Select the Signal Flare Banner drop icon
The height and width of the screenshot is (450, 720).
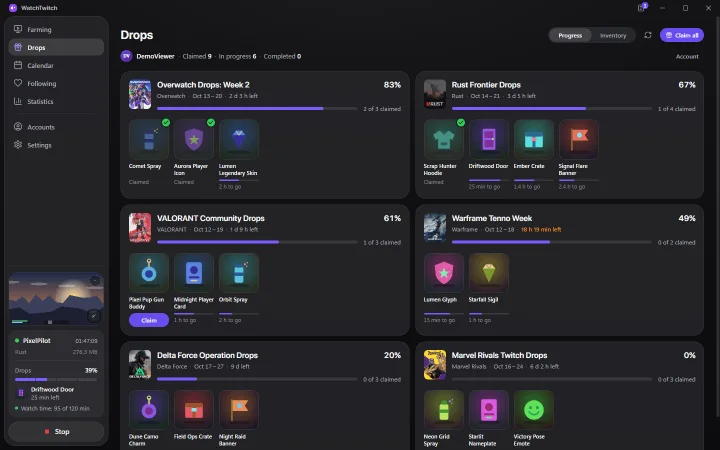point(579,140)
